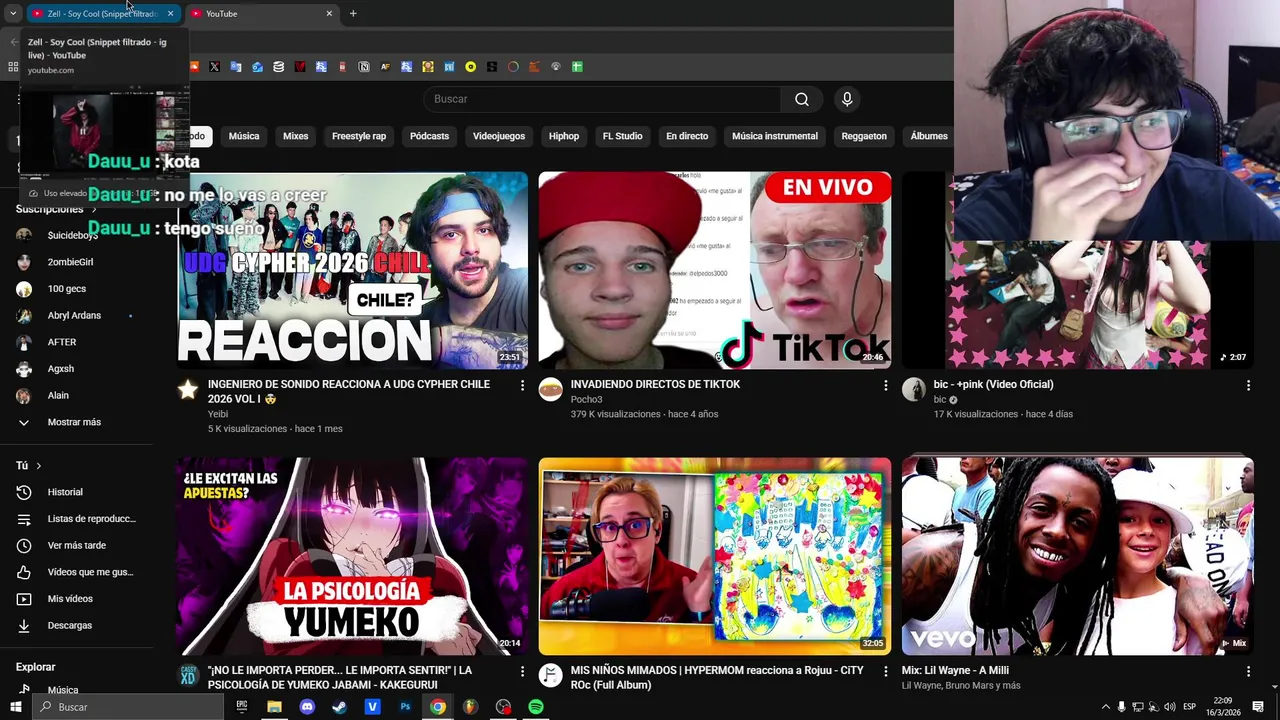The image size is (1280, 720).
Task: Click the Windows taskbar Buscar box
Action: 127,707
